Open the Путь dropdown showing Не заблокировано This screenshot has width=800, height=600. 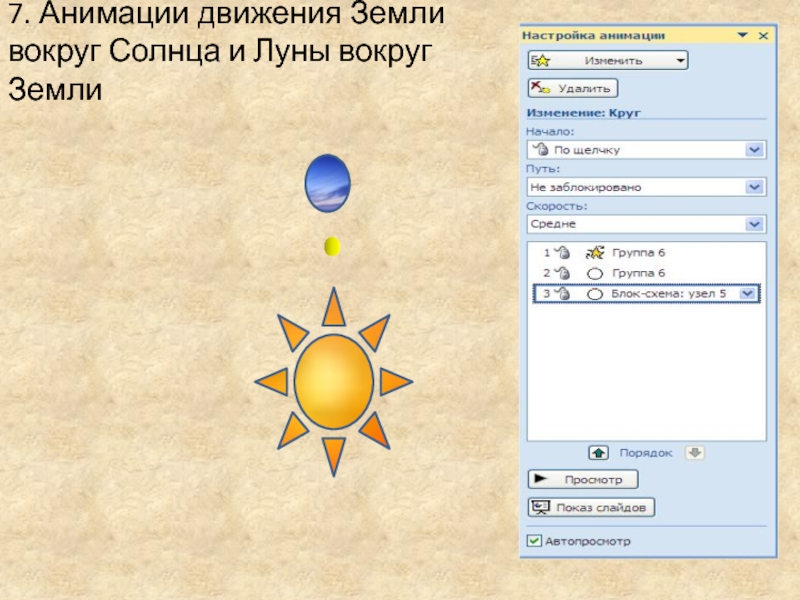(x=646, y=187)
